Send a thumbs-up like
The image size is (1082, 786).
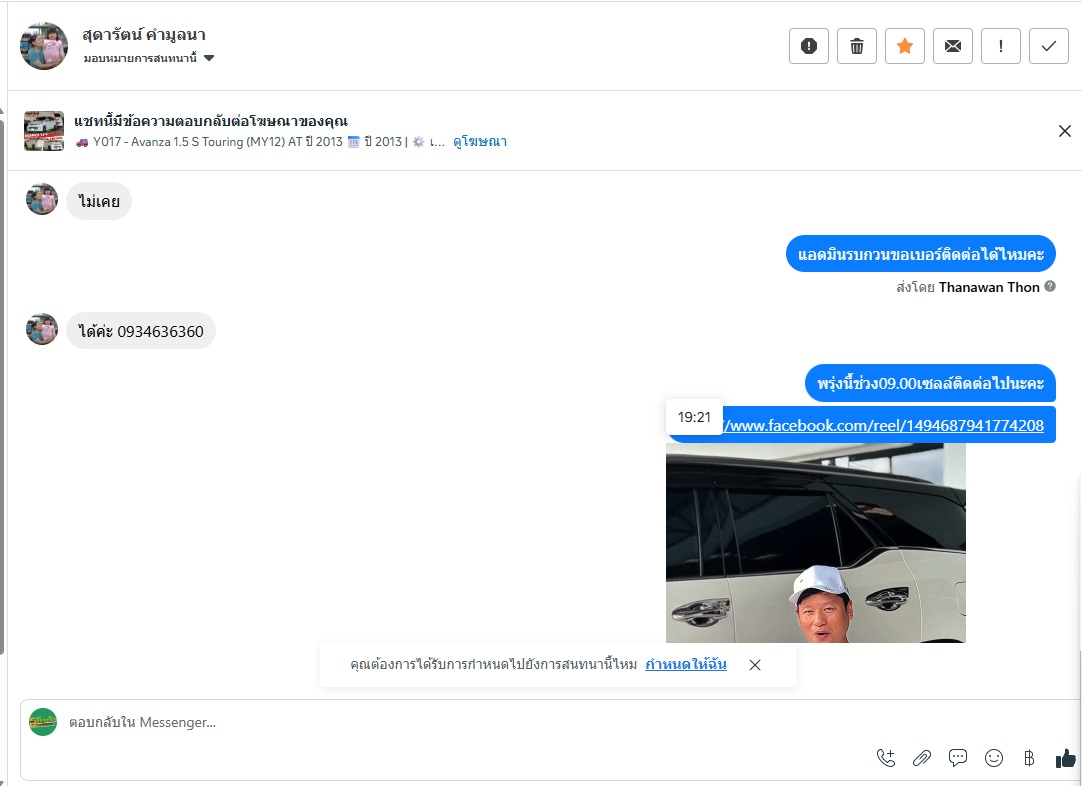pyautogui.click(x=1065, y=758)
